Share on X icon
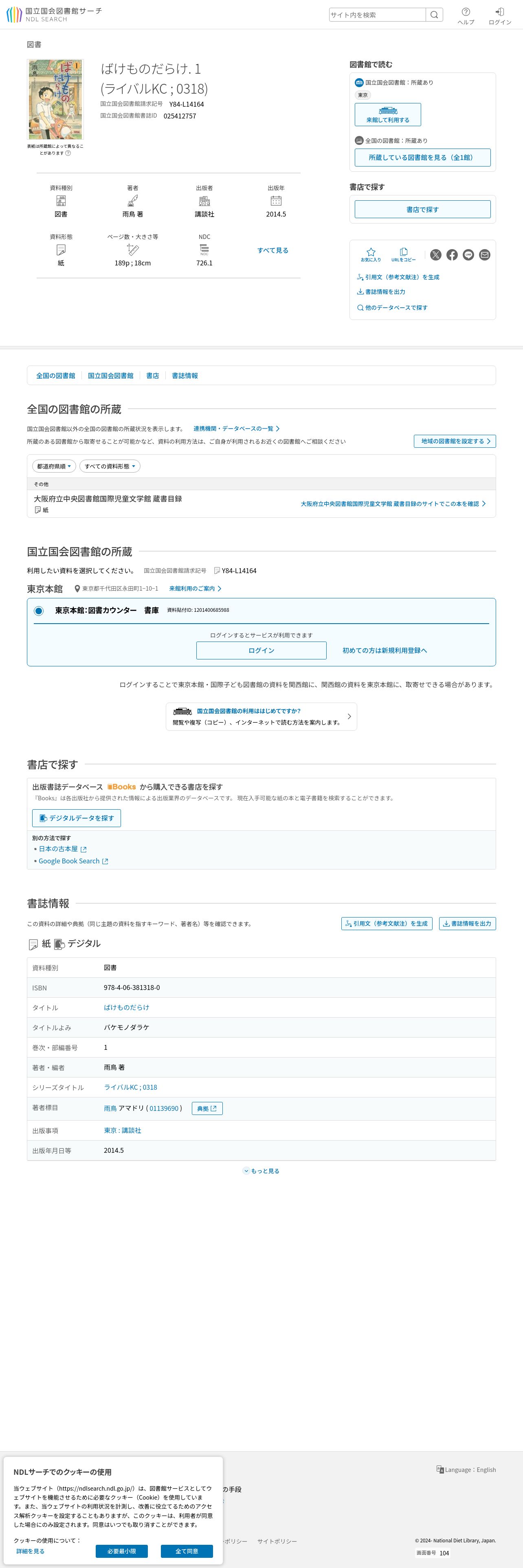Viewport: 523px width, 1568px height. [x=436, y=254]
